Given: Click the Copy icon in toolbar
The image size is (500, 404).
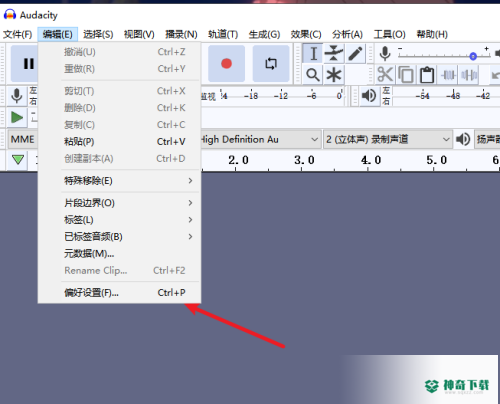Looking at the screenshot, I should click(406, 75).
